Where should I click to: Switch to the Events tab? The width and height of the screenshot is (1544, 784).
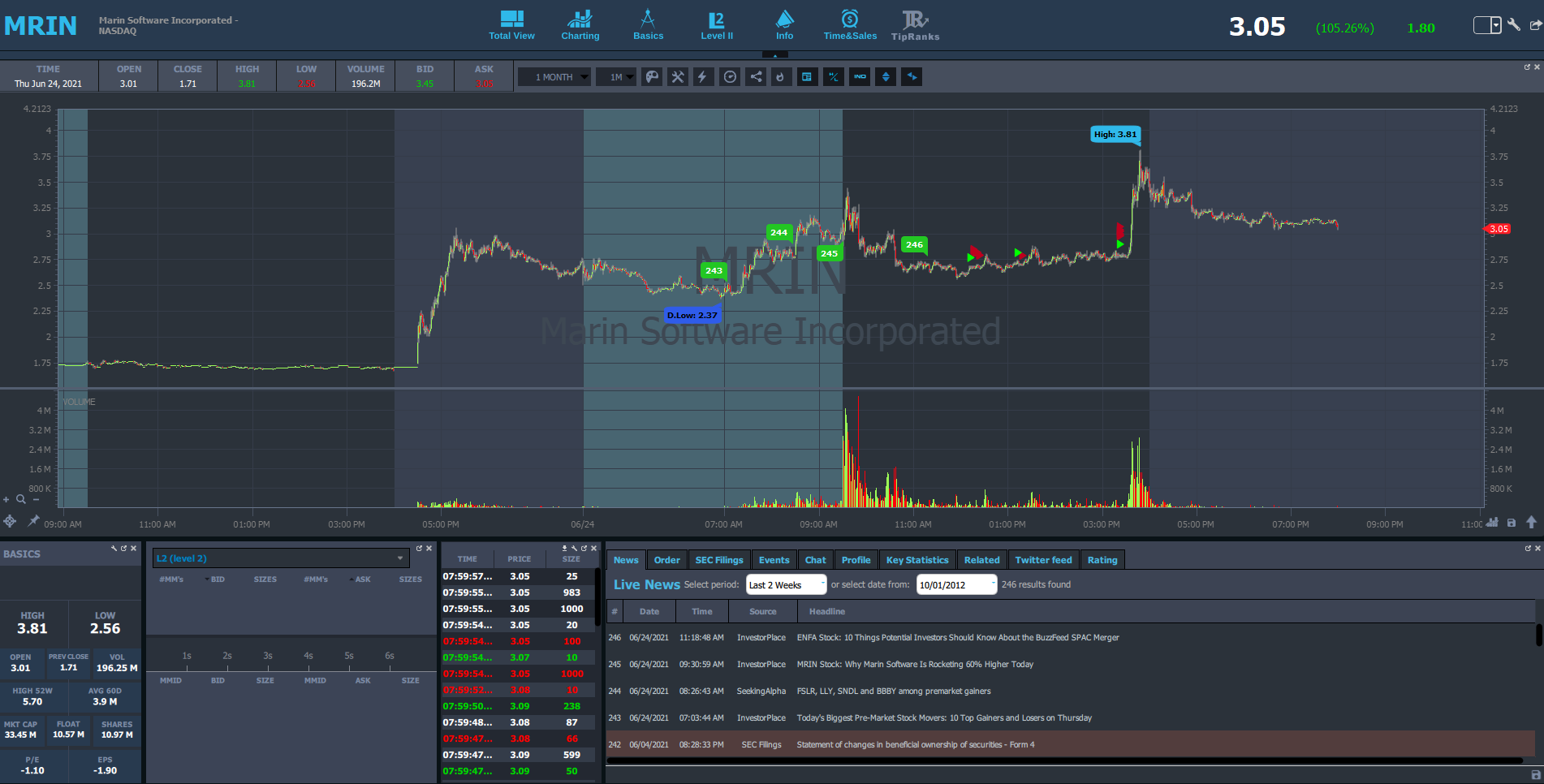[x=774, y=560]
